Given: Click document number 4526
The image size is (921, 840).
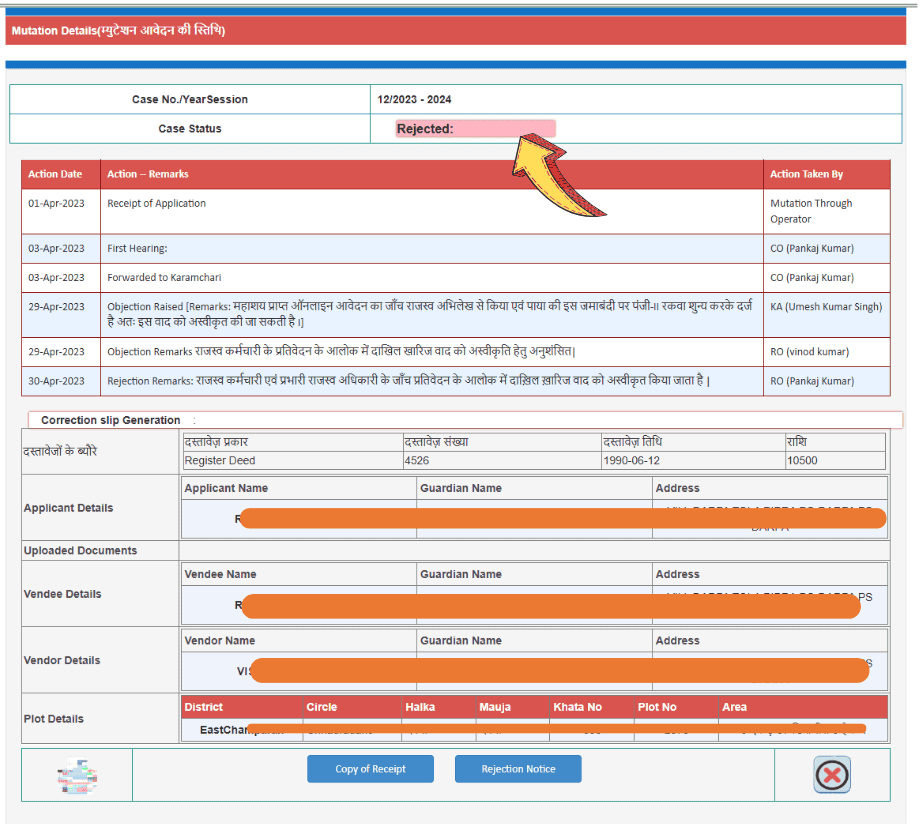Looking at the screenshot, I should (x=417, y=461).
